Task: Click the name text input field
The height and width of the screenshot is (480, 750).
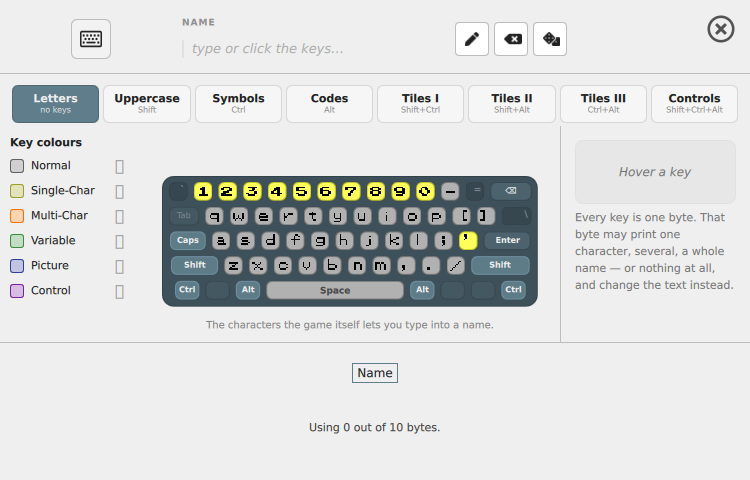Action: click(316, 49)
